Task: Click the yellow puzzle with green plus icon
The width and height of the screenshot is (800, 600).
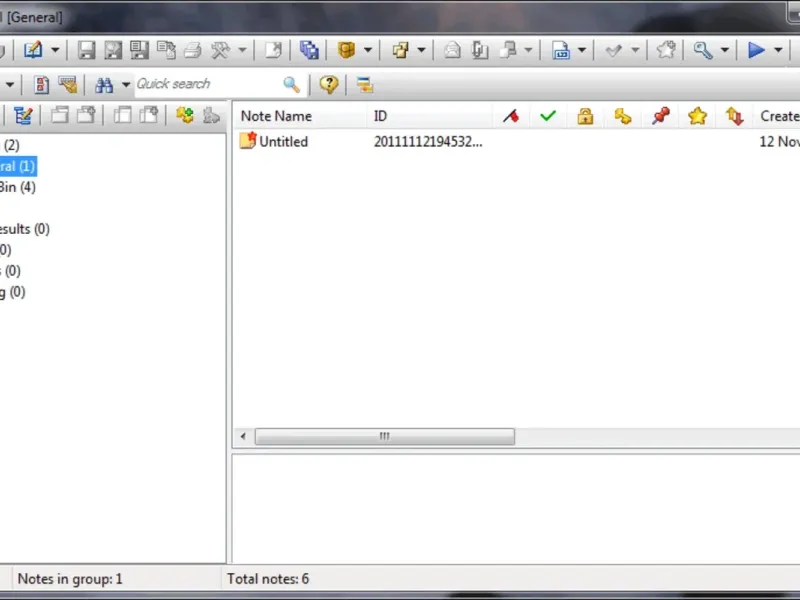Action: [185, 115]
